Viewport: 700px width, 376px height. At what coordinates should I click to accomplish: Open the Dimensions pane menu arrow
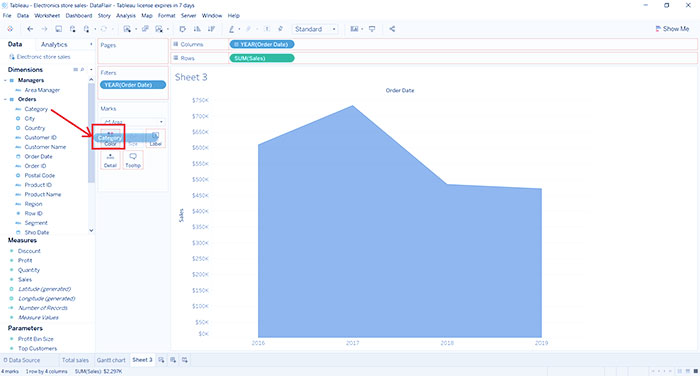click(x=91, y=70)
